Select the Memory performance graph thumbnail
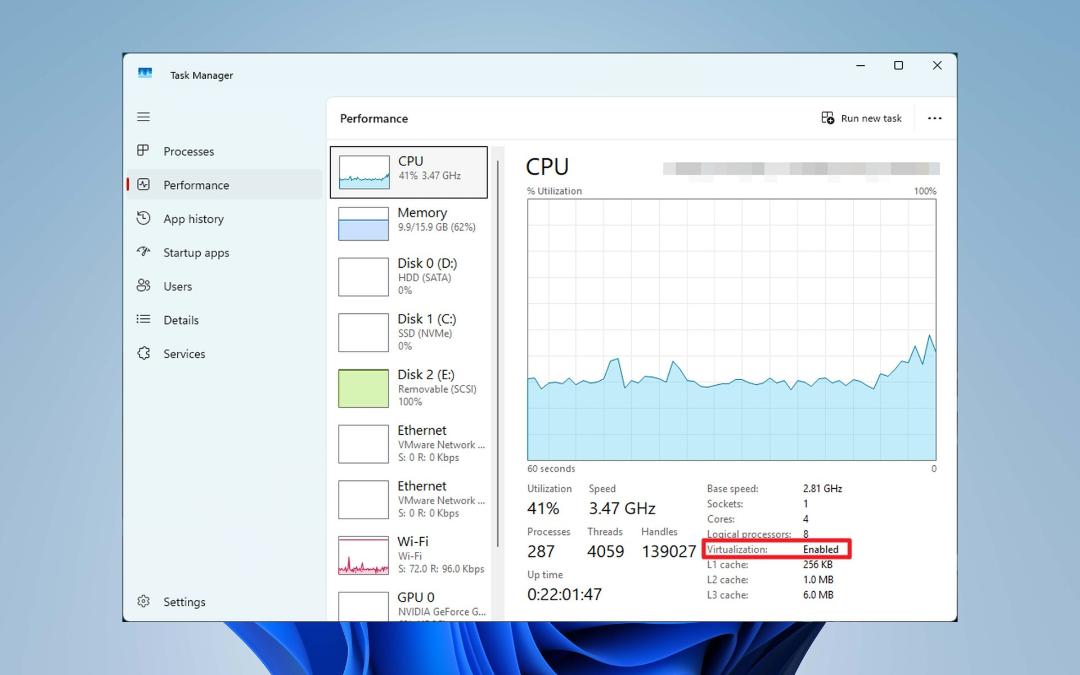Image resolution: width=1080 pixels, height=675 pixels. tap(363, 224)
